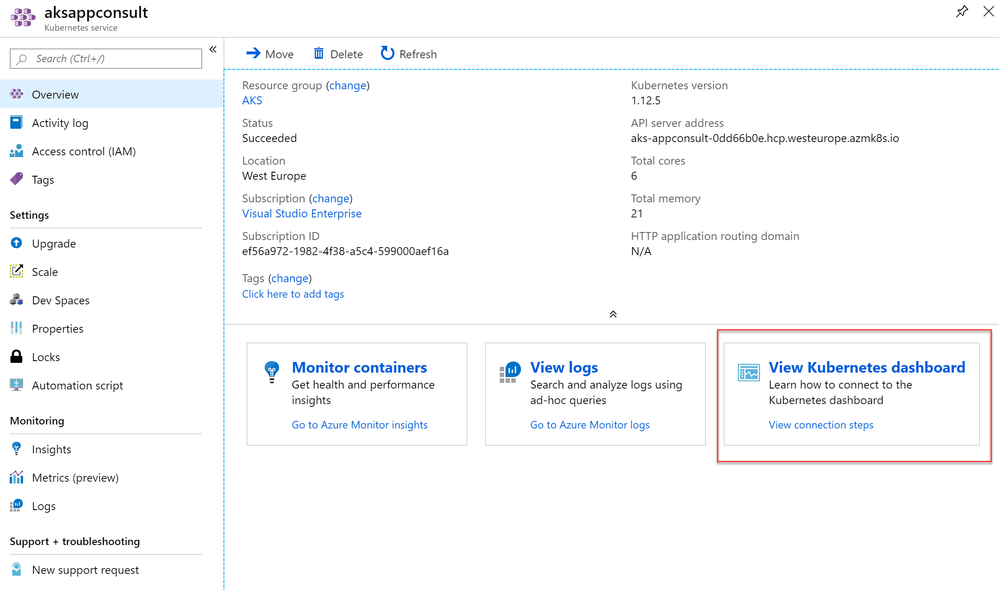Click the View logs tile icon
The image size is (999, 590).
click(x=510, y=373)
